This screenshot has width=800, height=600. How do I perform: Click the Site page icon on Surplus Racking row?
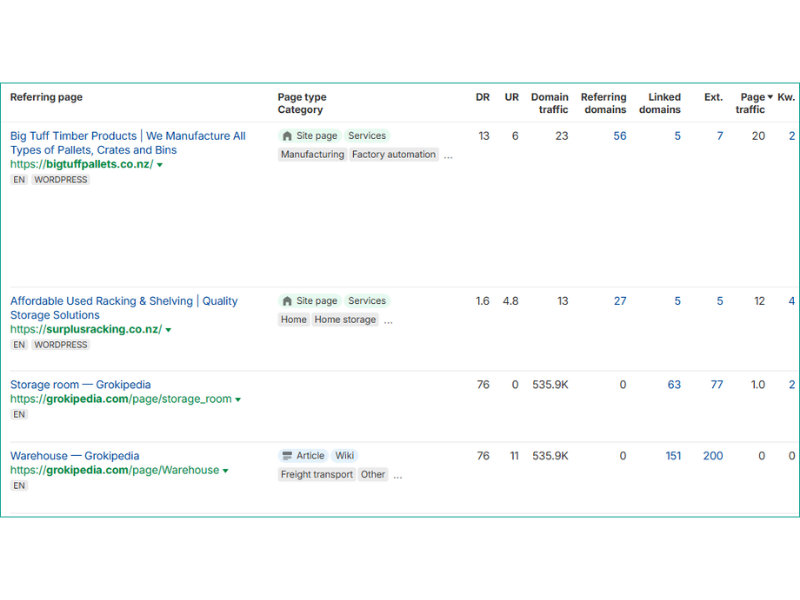coord(289,300)
